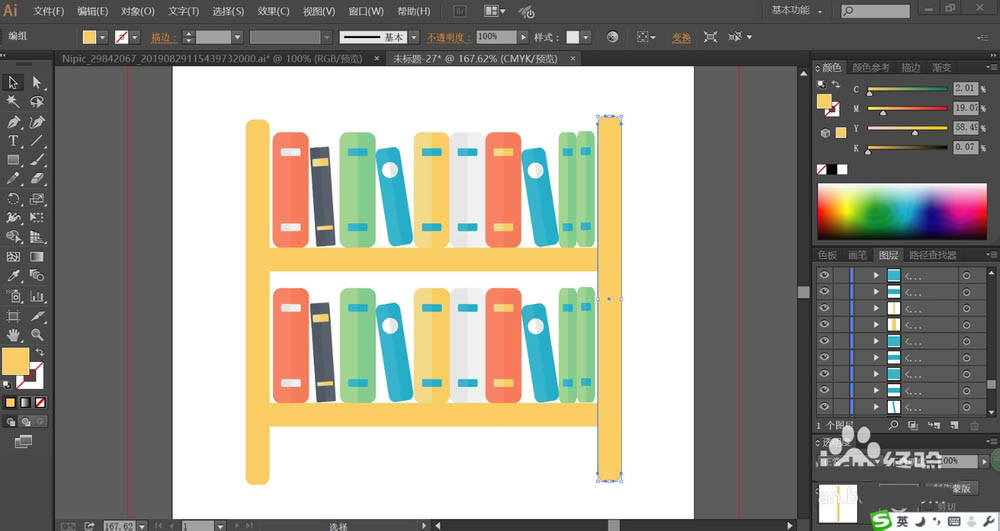This screenshot has width=1000, height=531.
Task: Select the Direct Selection tool
Action: tap(37, 83)
